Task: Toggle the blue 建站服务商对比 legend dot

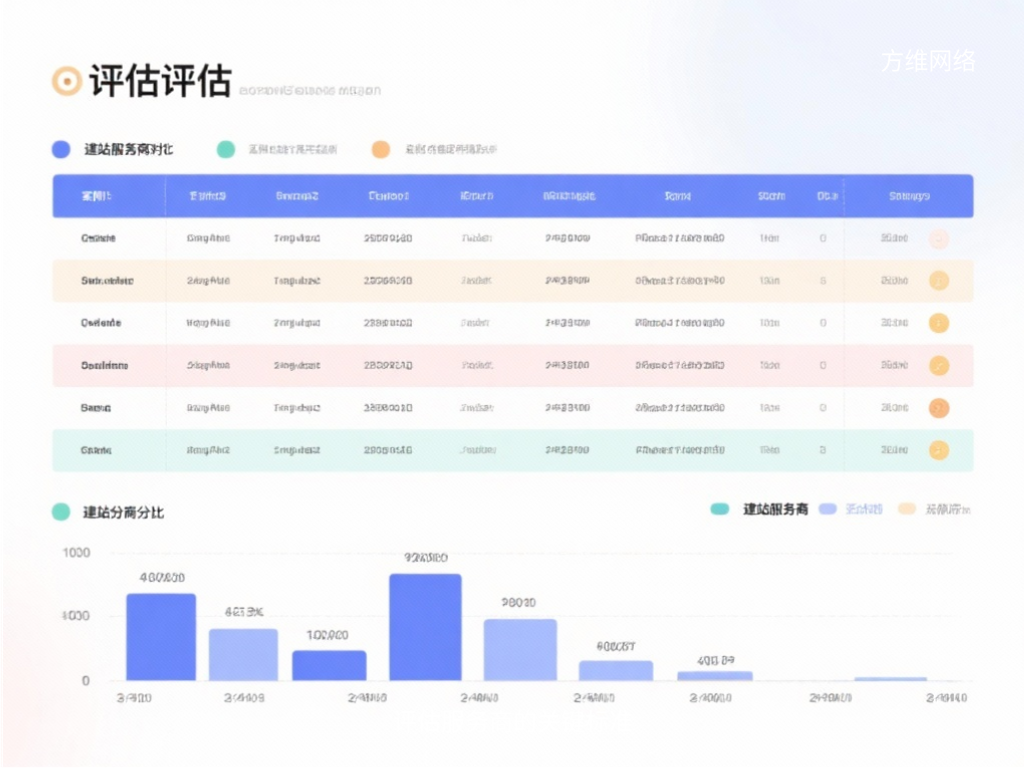Action: [61, 148]
